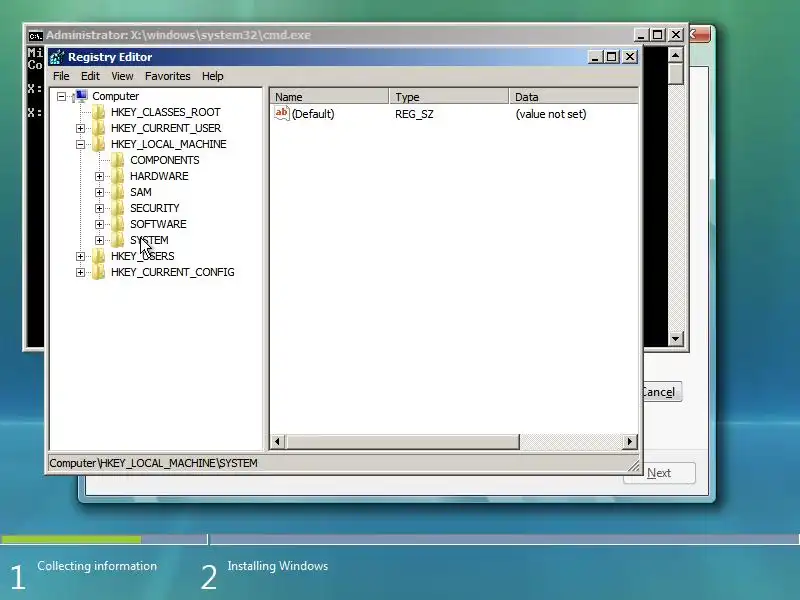
Task: Click the (Default) string value icon
Action: [282, 113]
